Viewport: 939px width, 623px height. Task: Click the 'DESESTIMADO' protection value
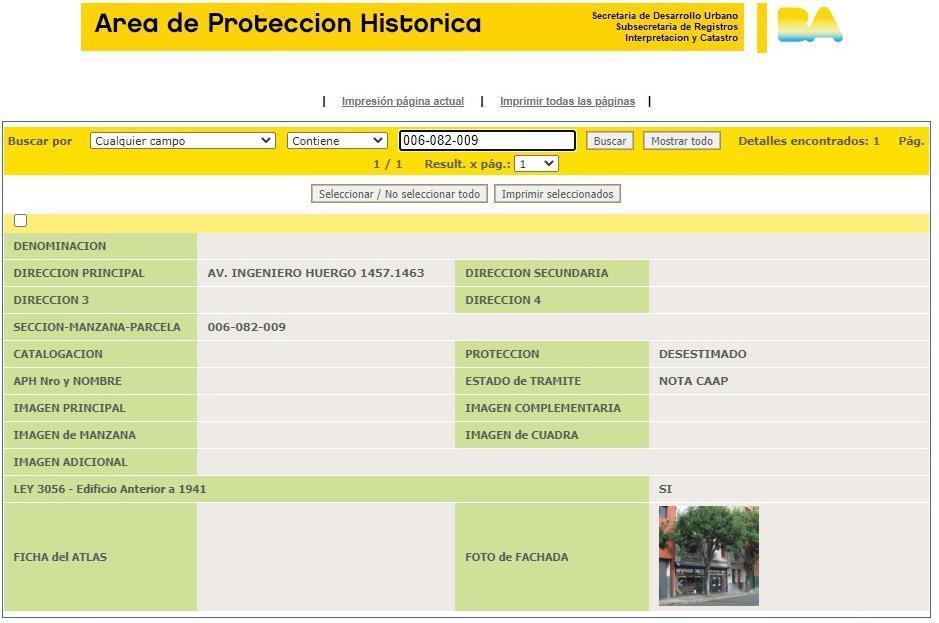(x=702, y=354)
